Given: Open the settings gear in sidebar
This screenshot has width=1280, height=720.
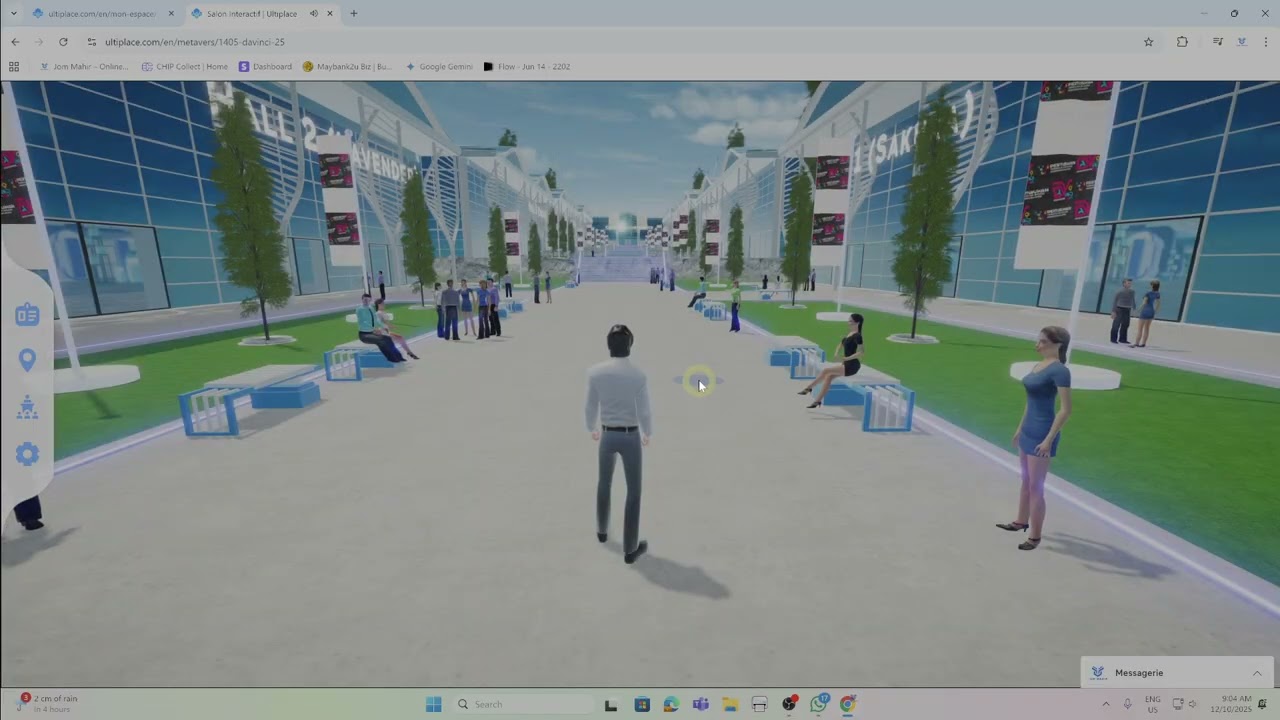Looking at the screenshot, I should click(27, 454).
